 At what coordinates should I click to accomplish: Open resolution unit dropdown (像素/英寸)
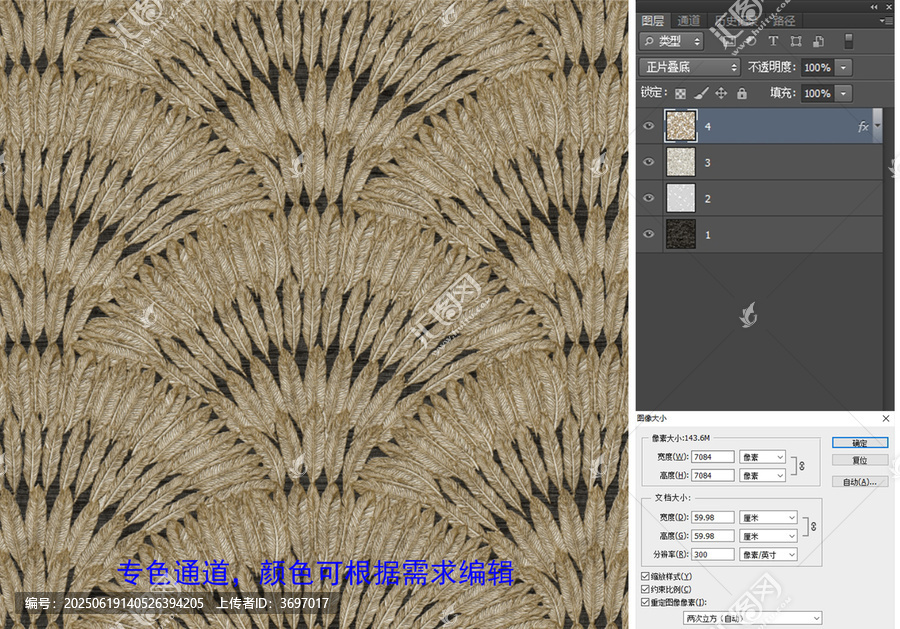(768, 554)
